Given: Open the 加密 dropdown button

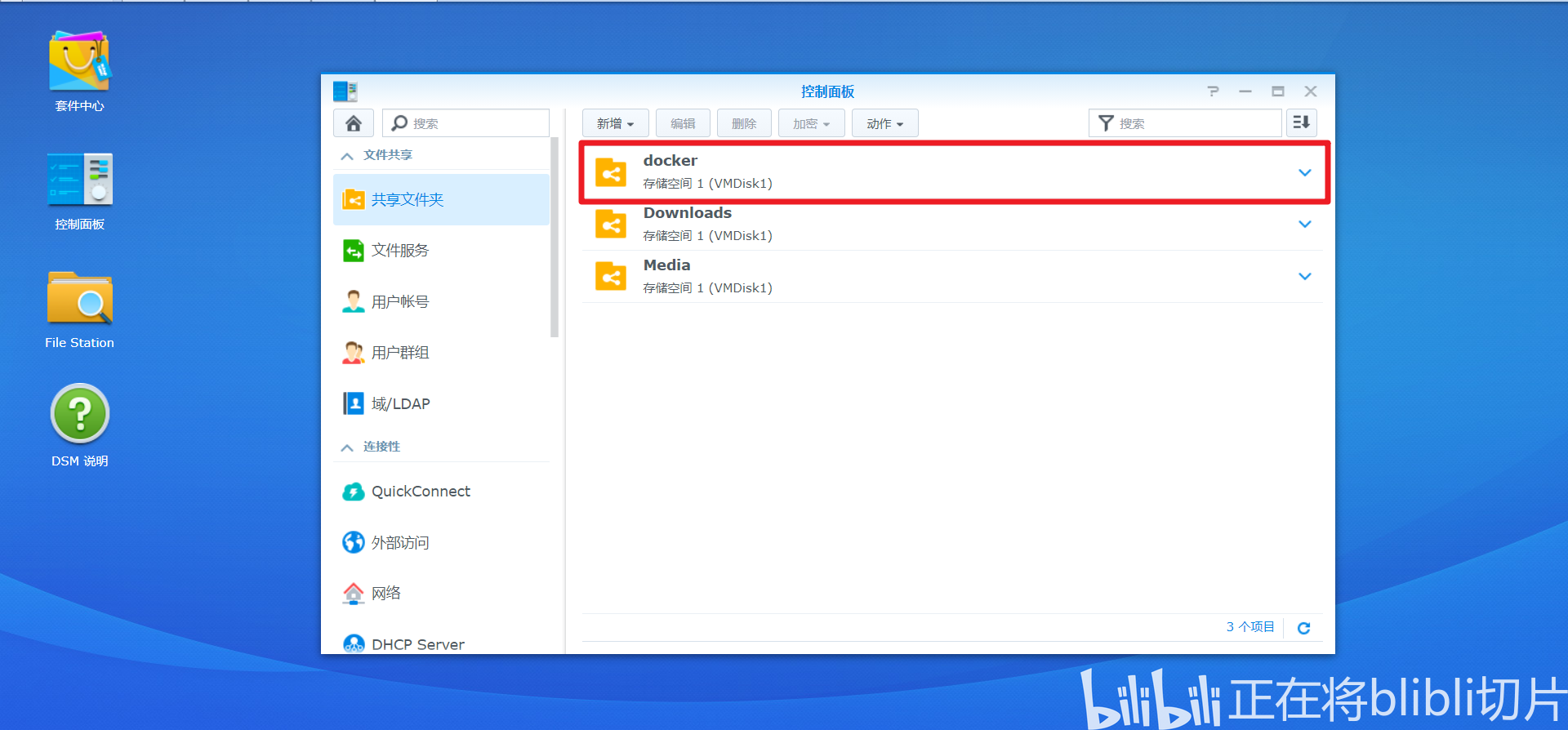Looking at the screenshot, I should pos(812,123).
